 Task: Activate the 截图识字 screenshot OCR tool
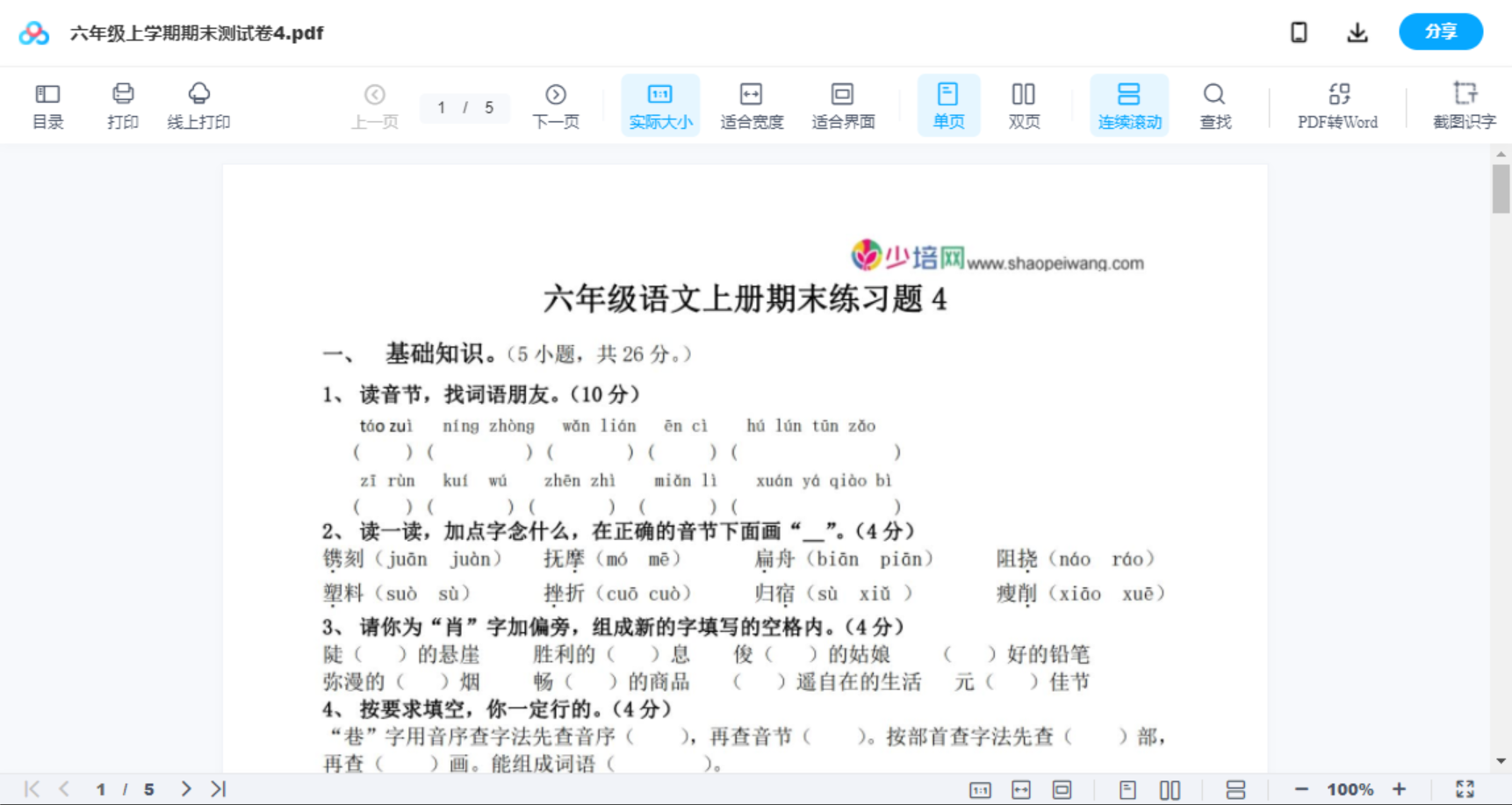pyautogui.click(x=1465, y=104)
